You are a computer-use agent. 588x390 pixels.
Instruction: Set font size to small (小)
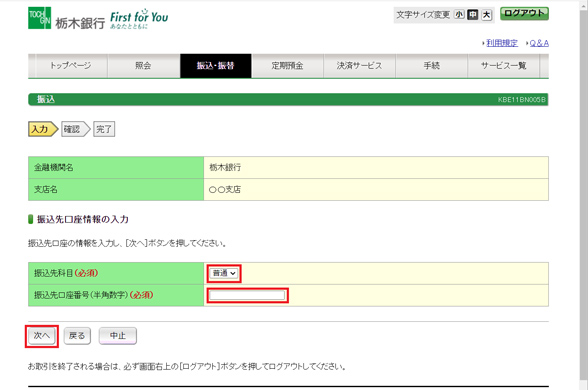459,15
